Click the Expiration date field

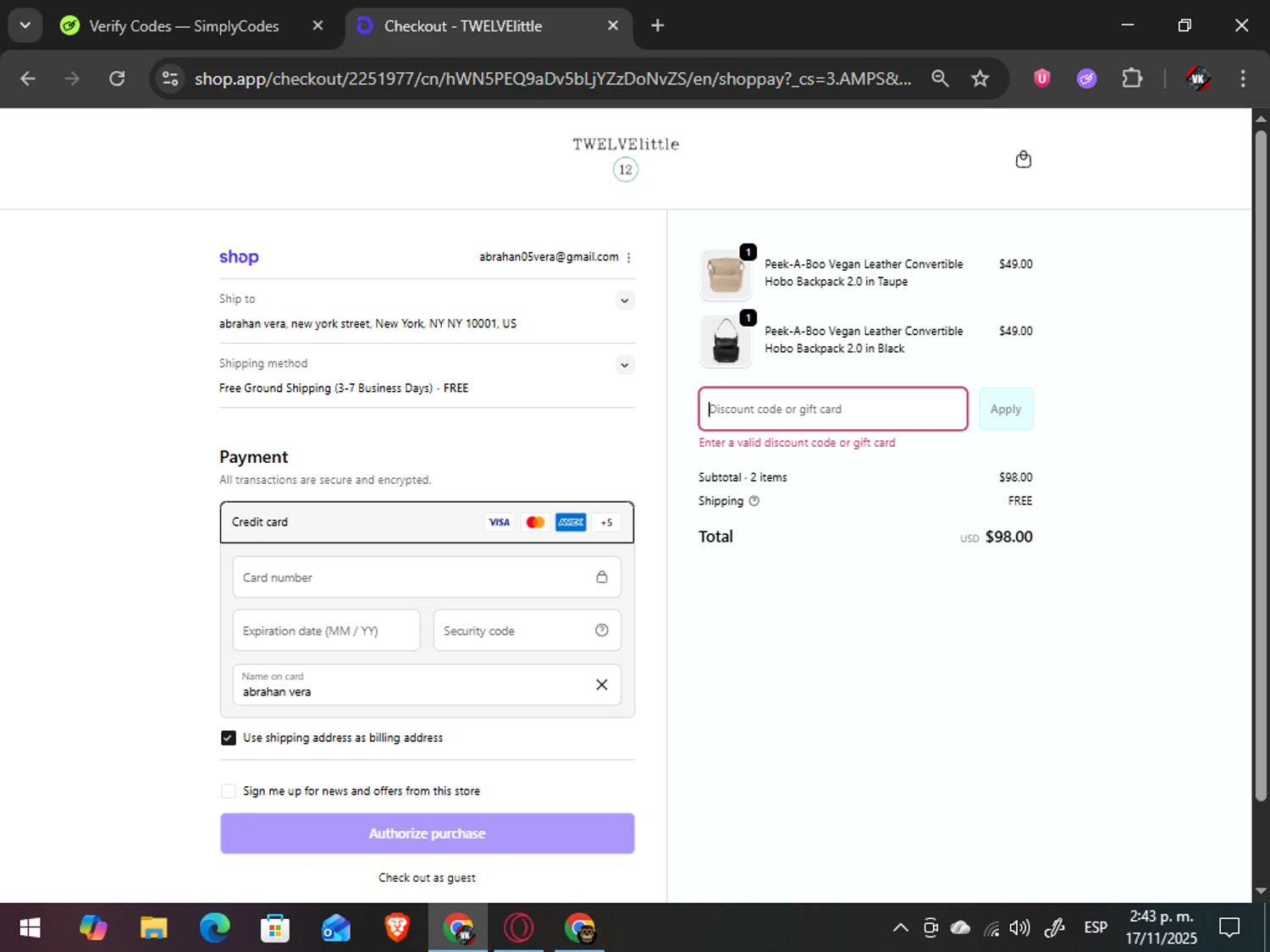[326, 630]
